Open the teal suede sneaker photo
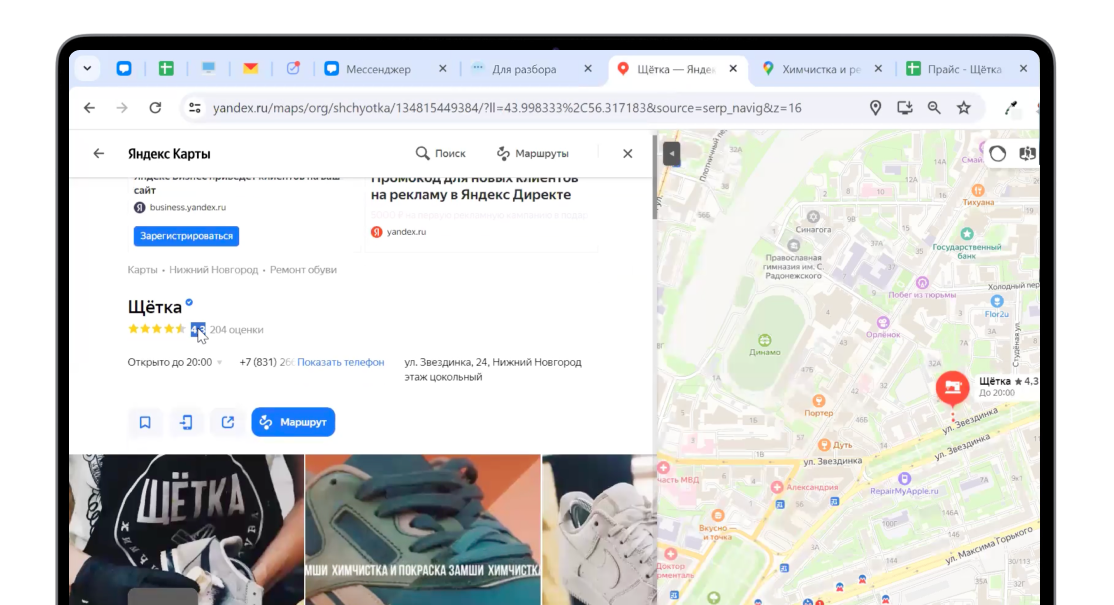The image size is (1114, 605). 423,530
